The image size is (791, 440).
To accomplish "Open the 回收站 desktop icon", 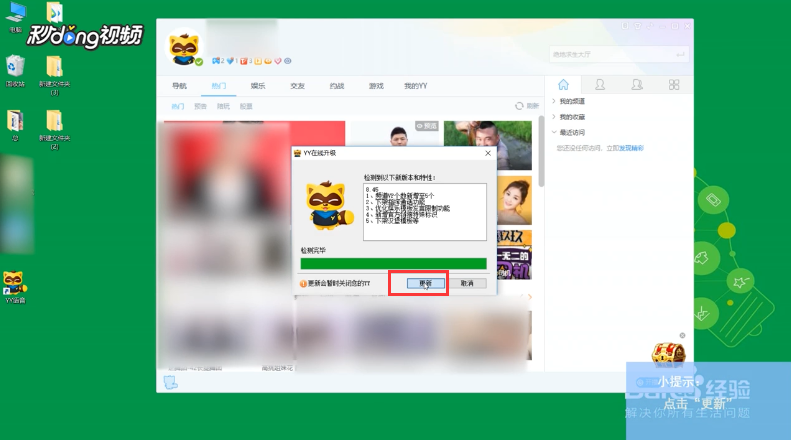I will [x=15, y=71].
